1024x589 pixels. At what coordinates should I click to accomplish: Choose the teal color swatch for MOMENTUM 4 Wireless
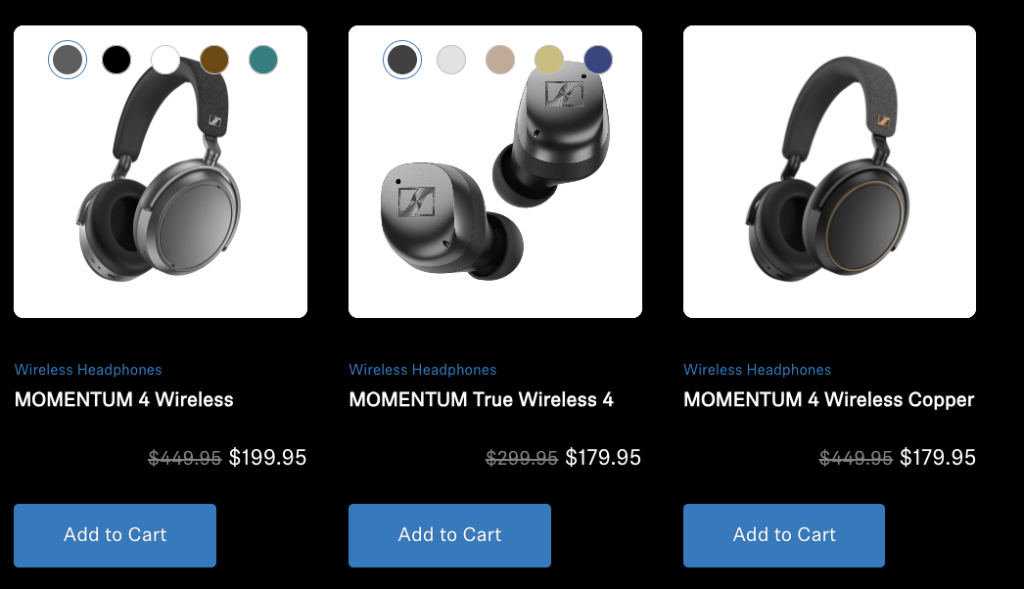tap(263, 59)
